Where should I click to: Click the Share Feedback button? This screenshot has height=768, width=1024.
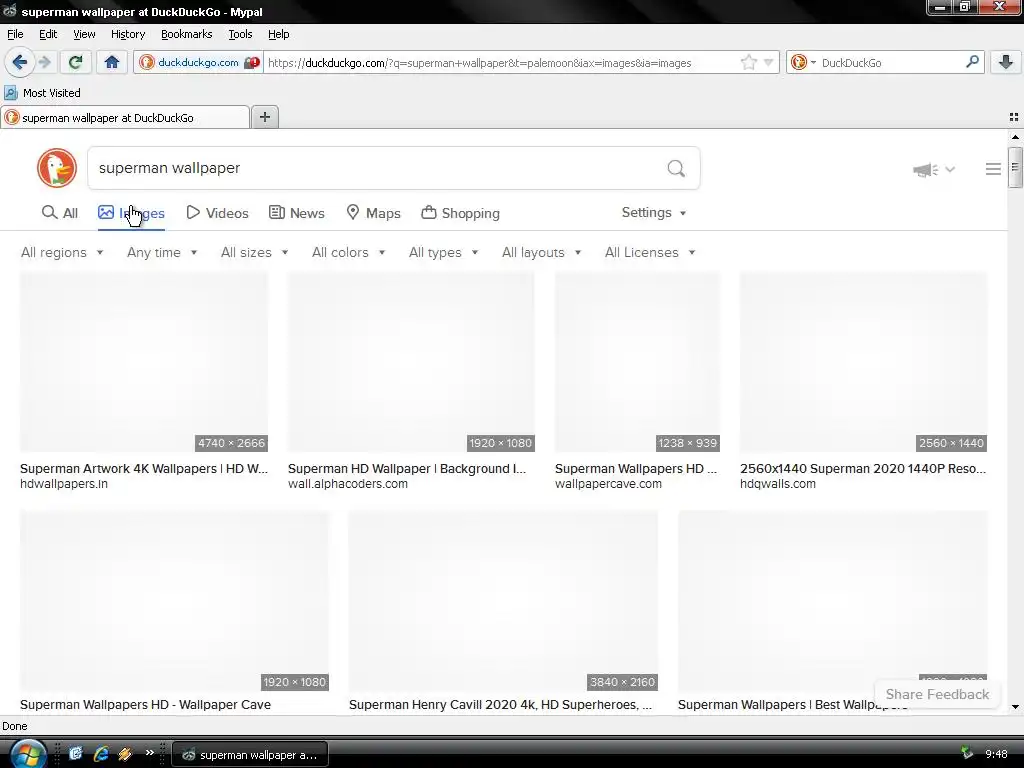tap(937, 694)
